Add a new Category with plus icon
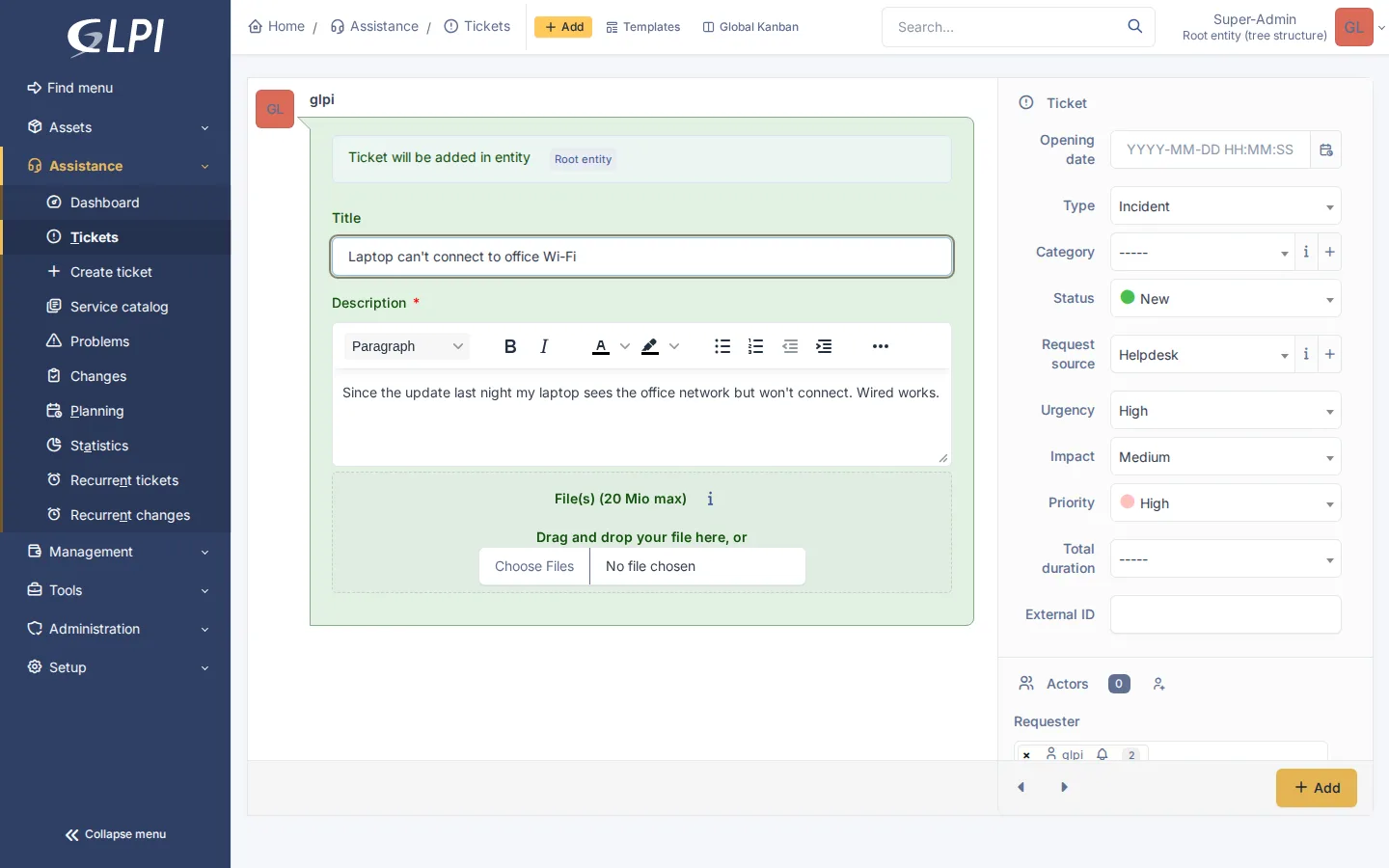This screenshot has height=868, width=1389. pos(1330,252)
